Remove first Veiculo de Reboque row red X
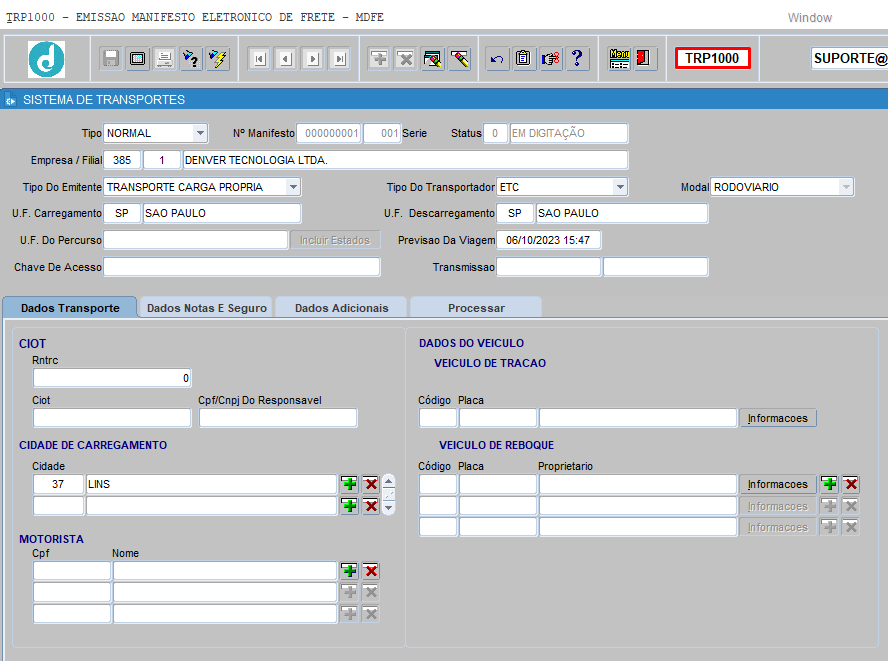888x661 pixels. pyautogui.click(x=851, y=484)
